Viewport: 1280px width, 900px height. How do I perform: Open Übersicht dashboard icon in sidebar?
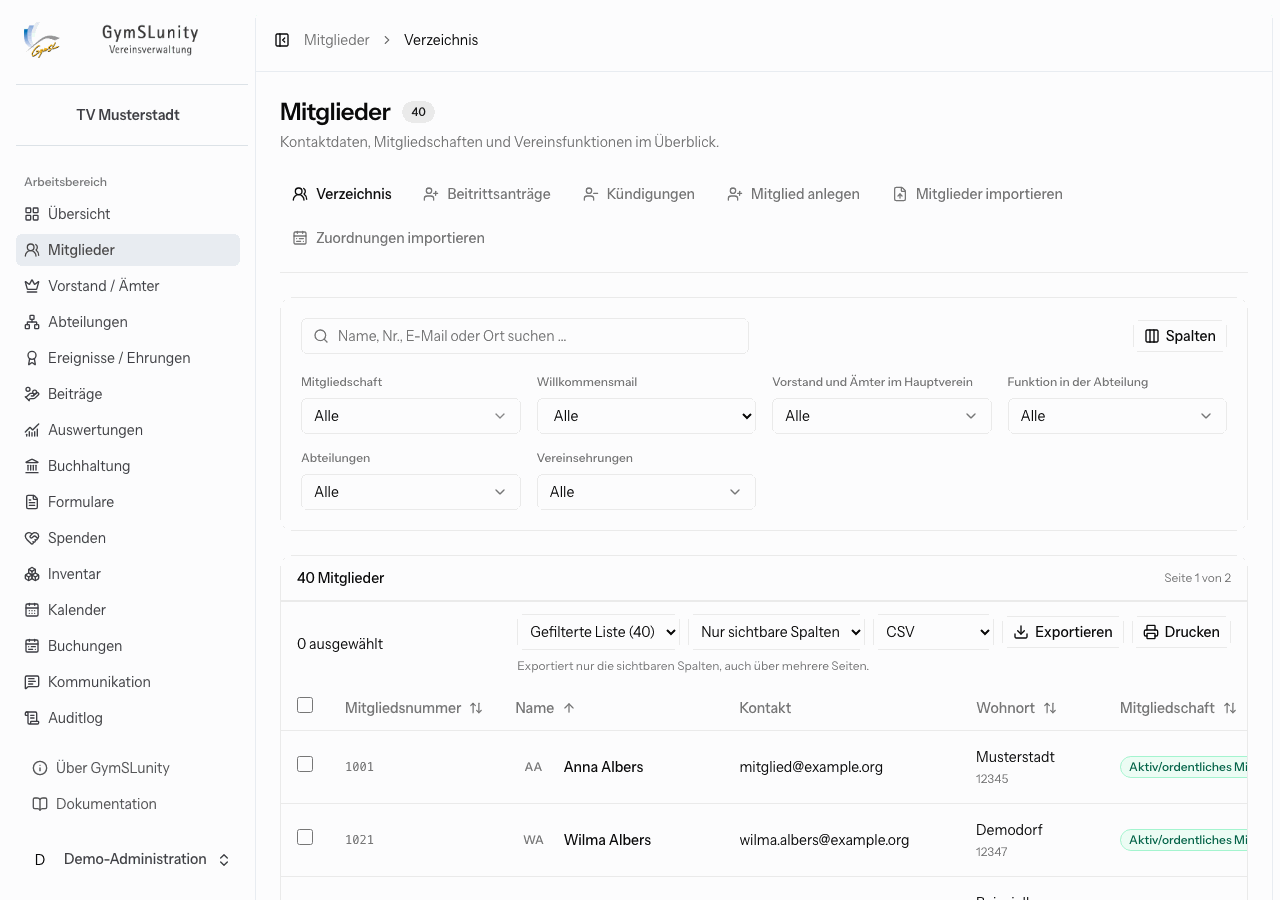[32, 214]
